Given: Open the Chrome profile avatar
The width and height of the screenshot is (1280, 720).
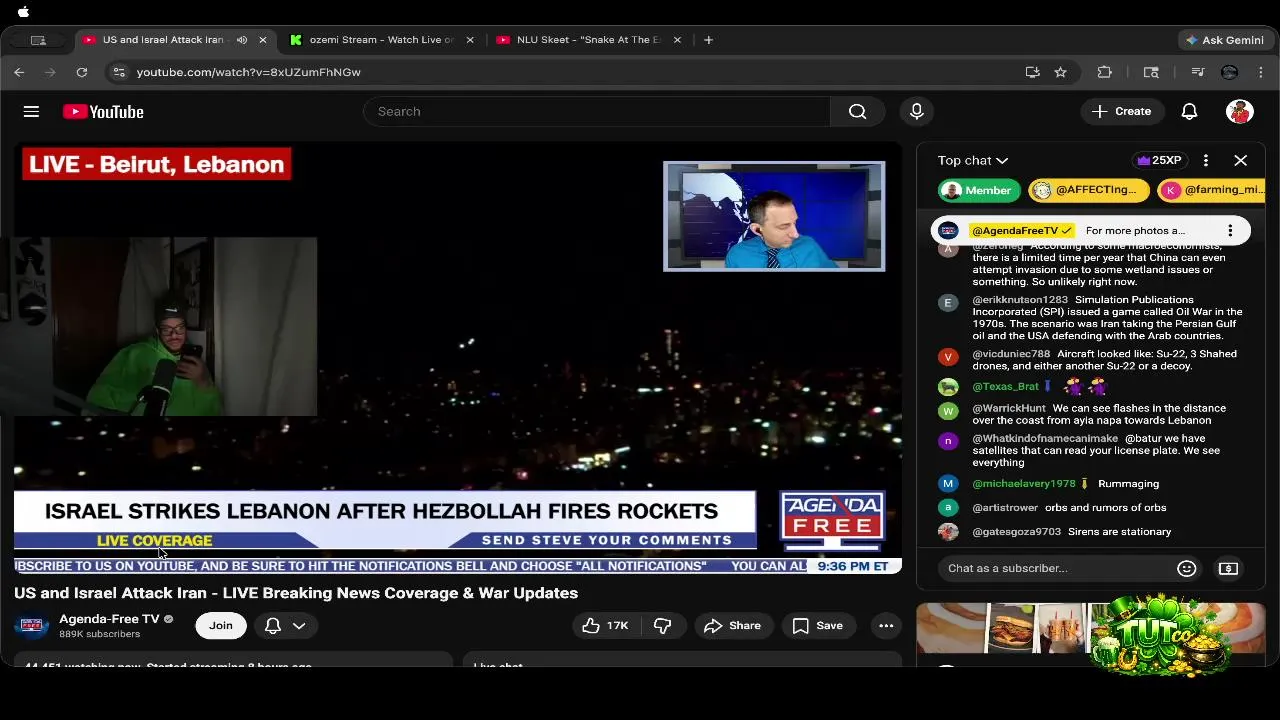Looking at the screenshot, I should tap(1230, 72).
